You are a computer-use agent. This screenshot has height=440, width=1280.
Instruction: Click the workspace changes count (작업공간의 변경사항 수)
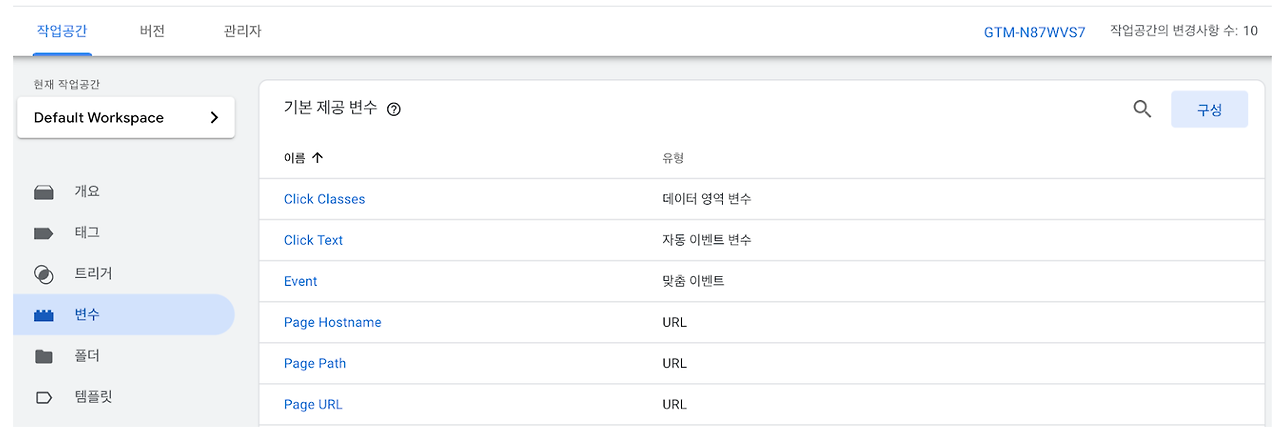1183,31
